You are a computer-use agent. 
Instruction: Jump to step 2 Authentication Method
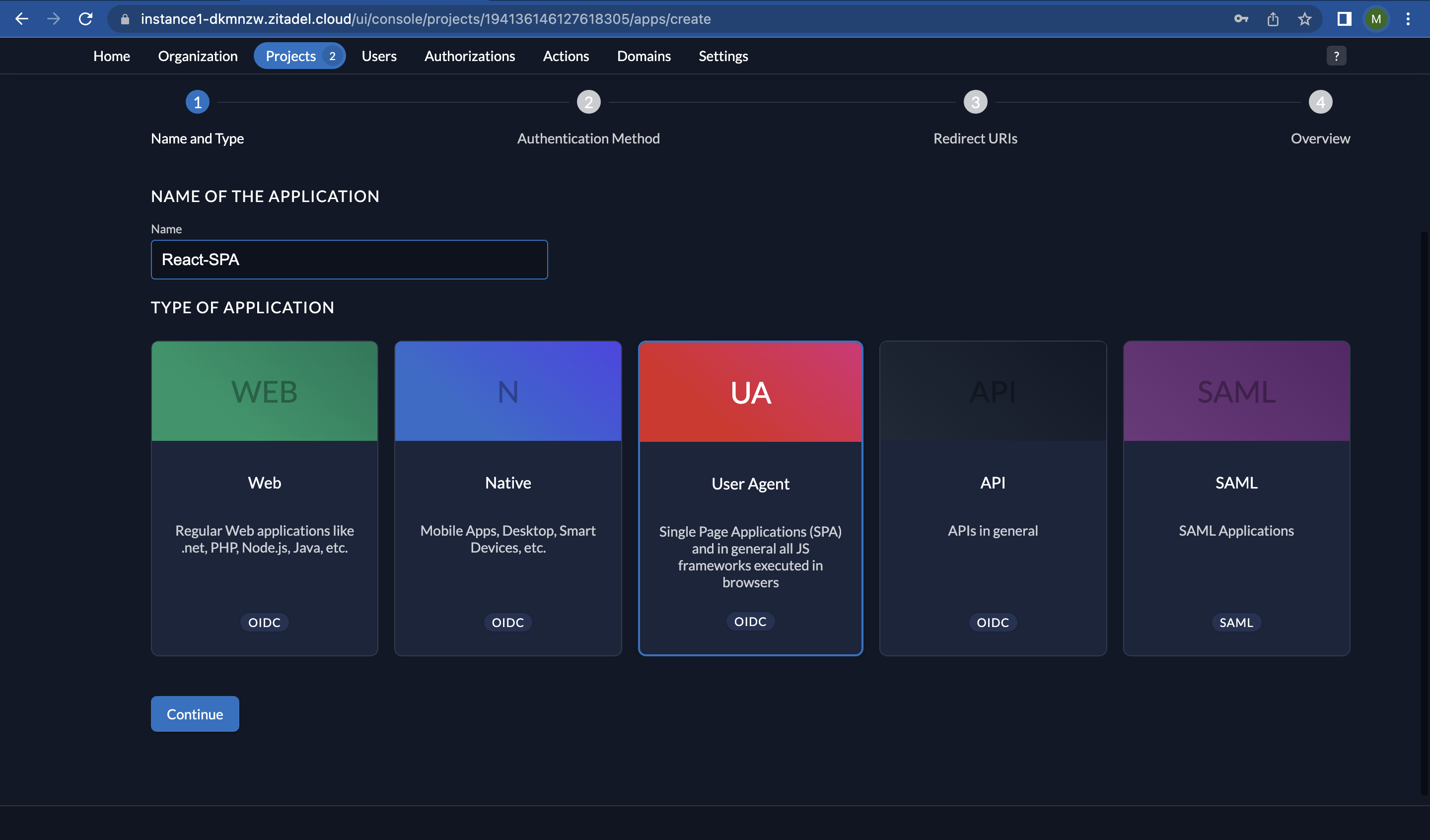point(588,102)
